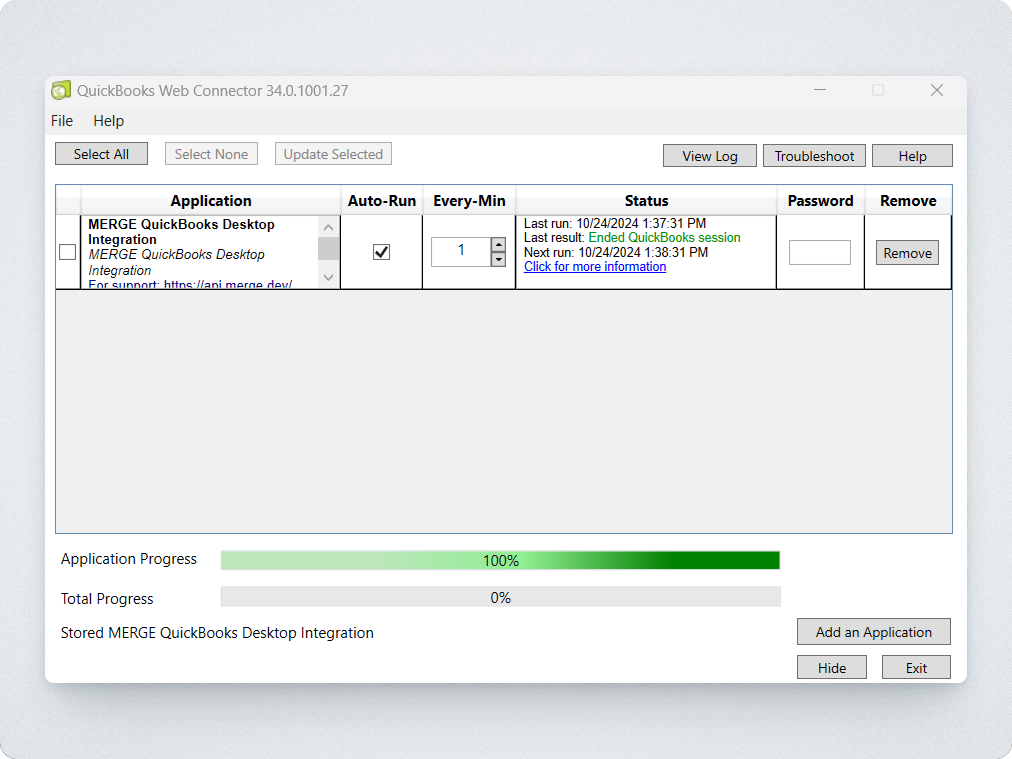Remove the MERGE QuickBooks Desktop Integration app

coord(907,253)
